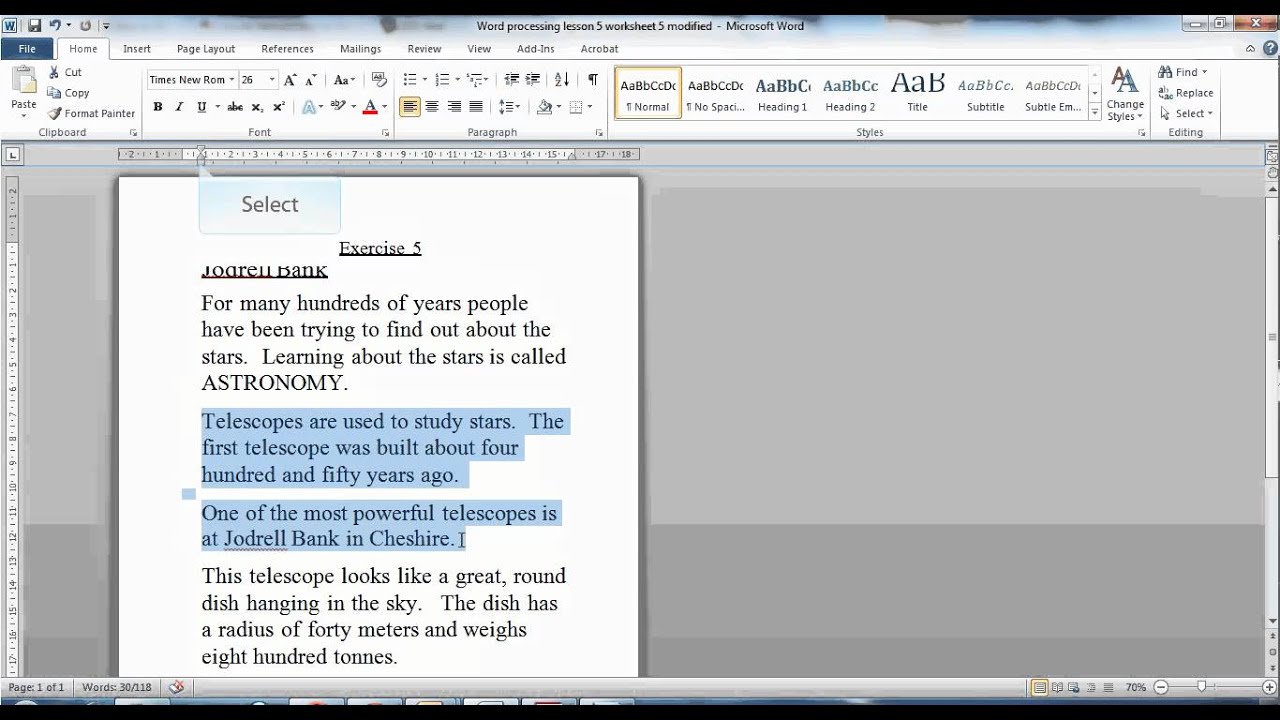Decrease the paragraph indent
Screen dimensions: 1280x720
[512, 80]
